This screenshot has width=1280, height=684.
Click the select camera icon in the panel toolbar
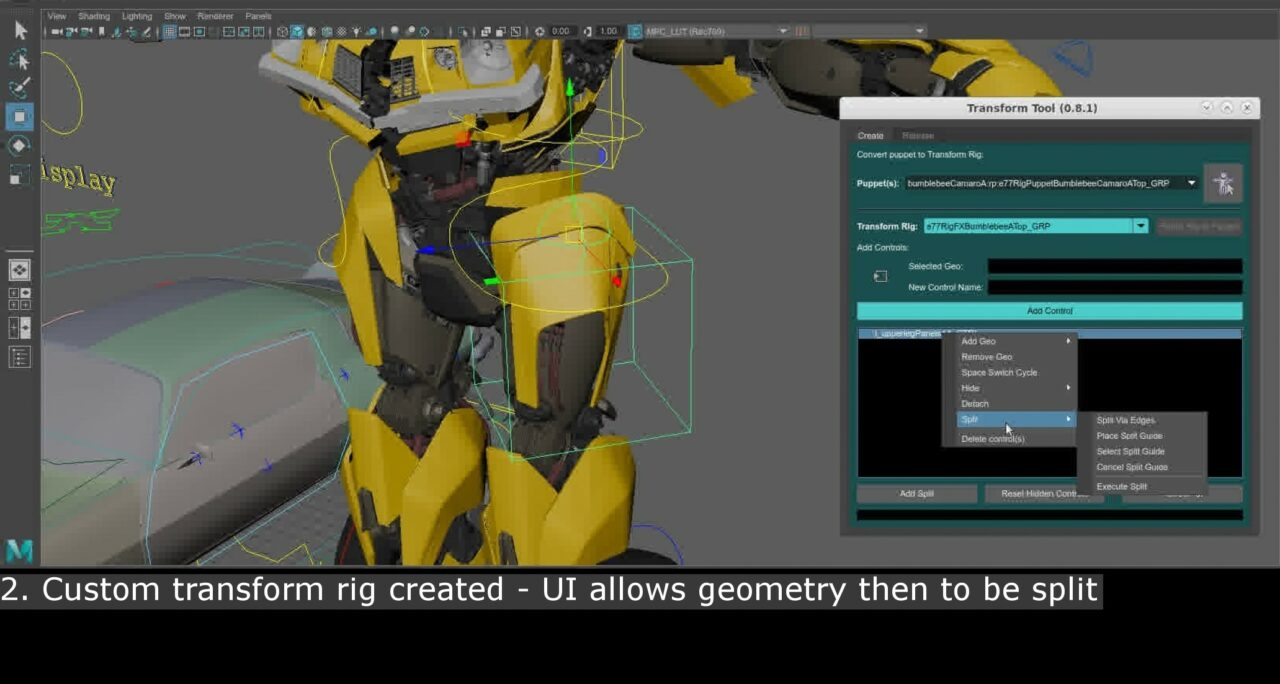[57, 32]
